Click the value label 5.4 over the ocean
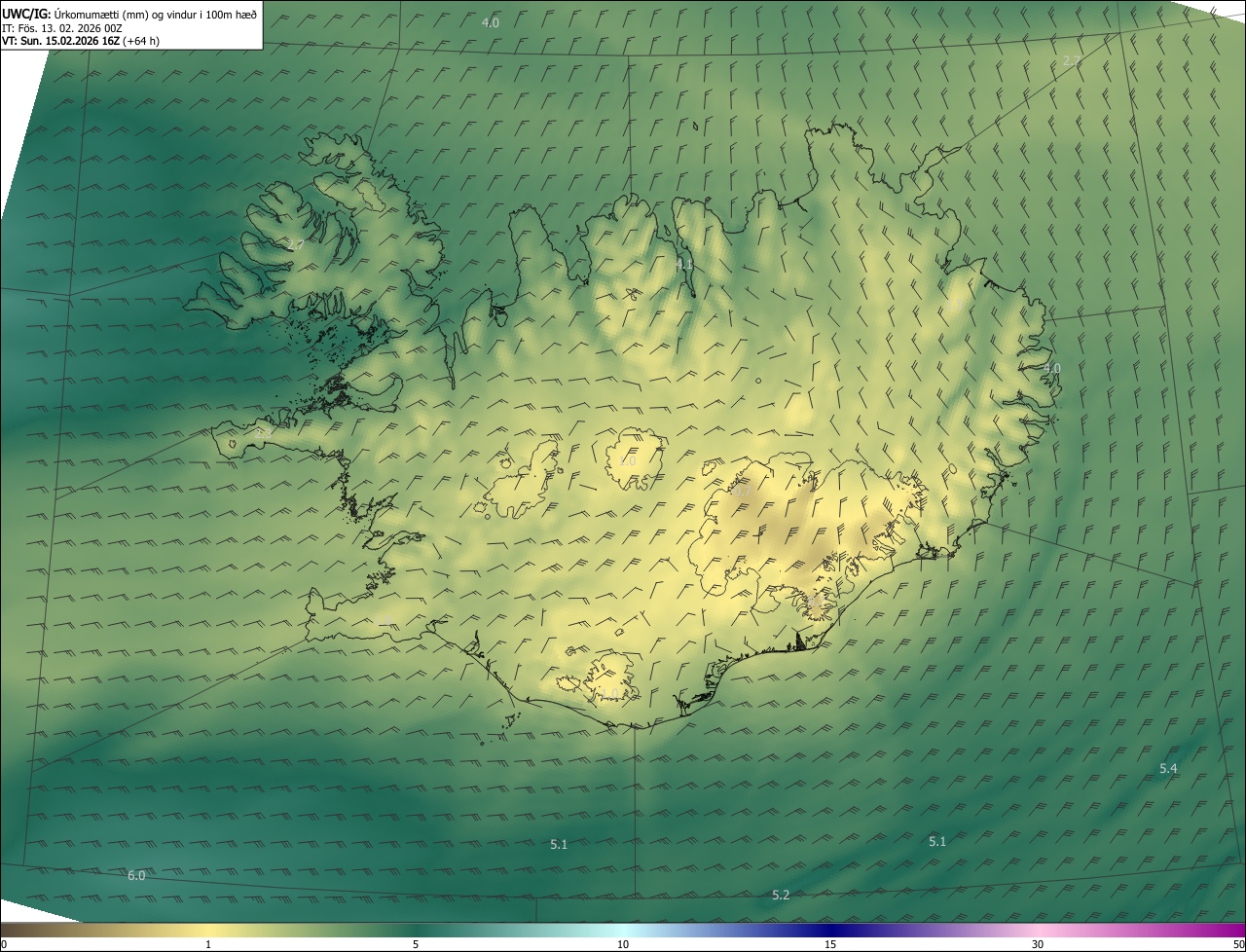Screen dimensions: 1246x952 [x=1168, y=768]
